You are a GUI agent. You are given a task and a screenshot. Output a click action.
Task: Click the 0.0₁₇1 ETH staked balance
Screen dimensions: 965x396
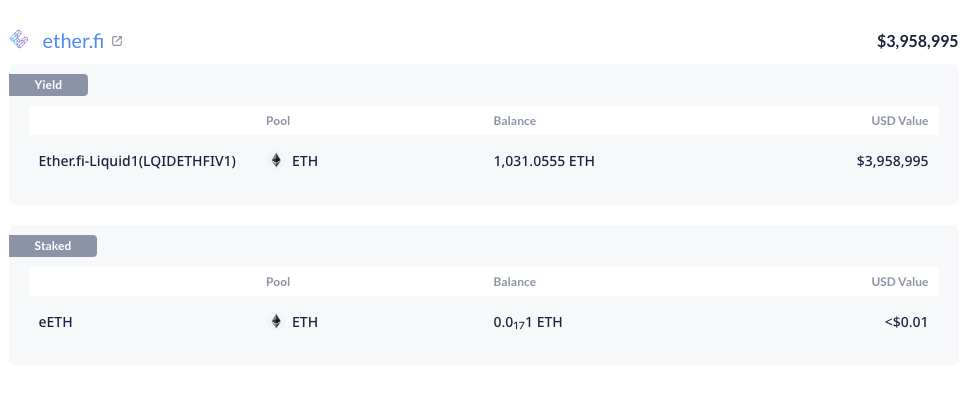coord(528,322)
